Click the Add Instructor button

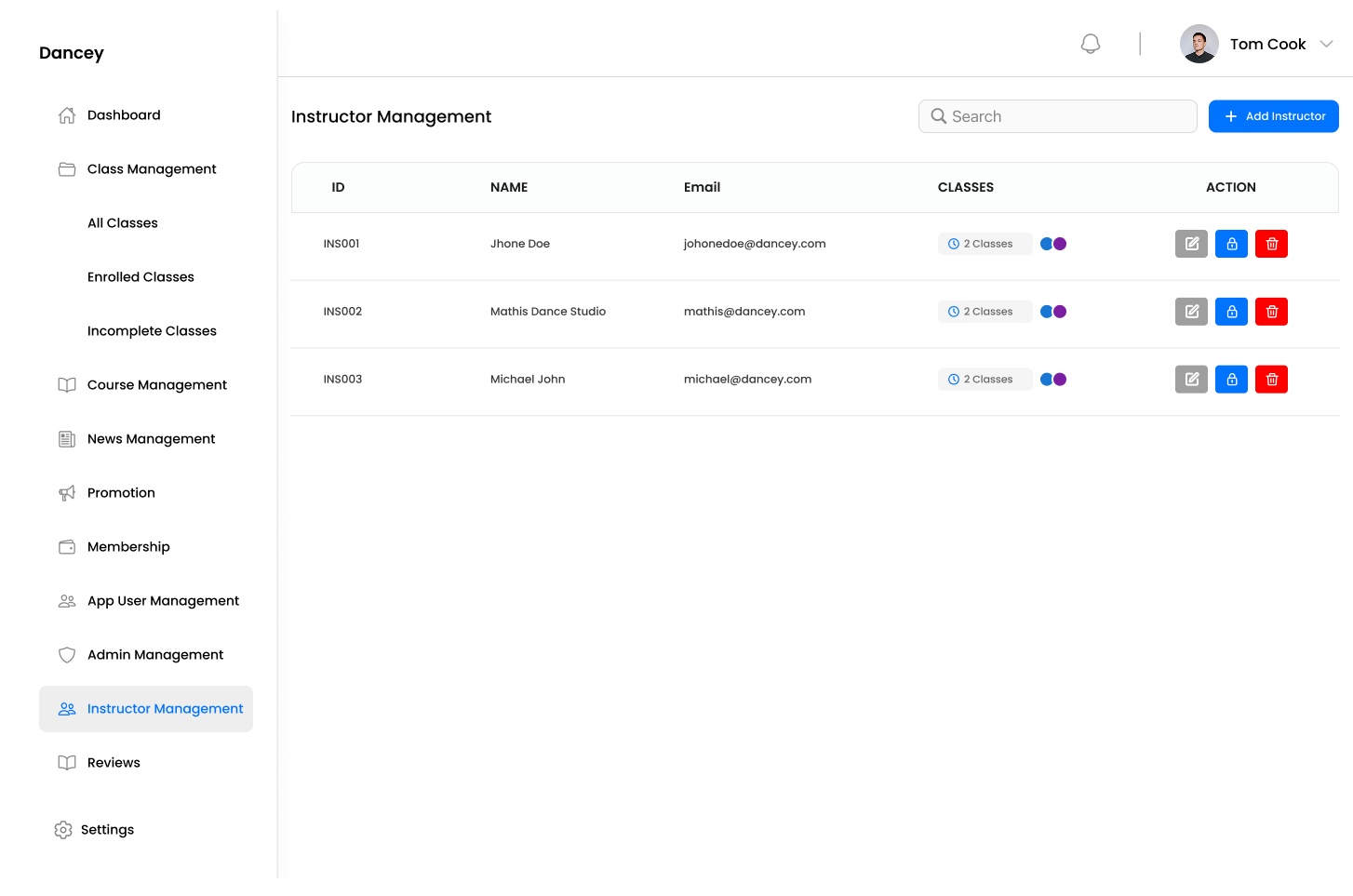tap(1273, 115)
